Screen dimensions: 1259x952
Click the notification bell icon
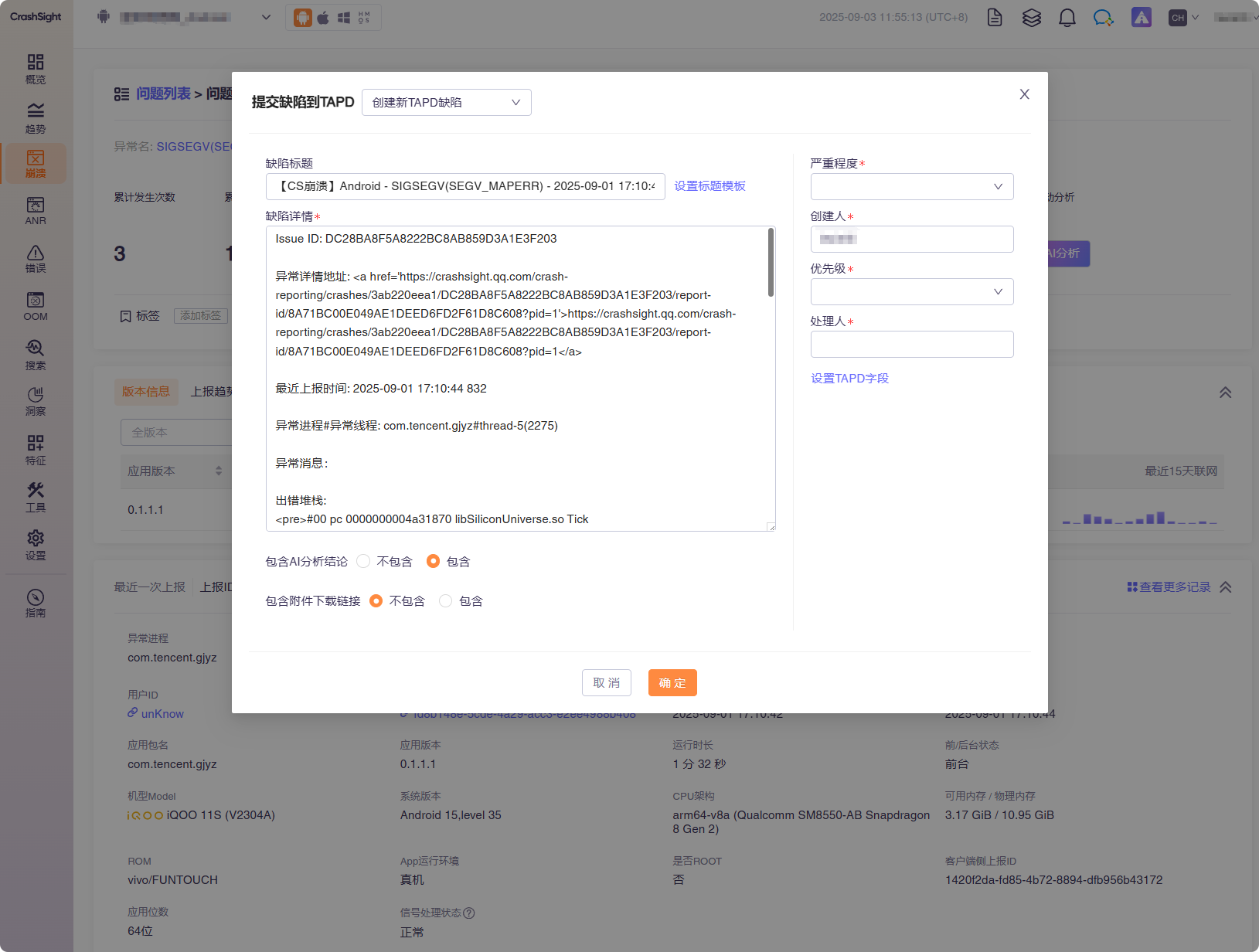[x=1067, y=18]
